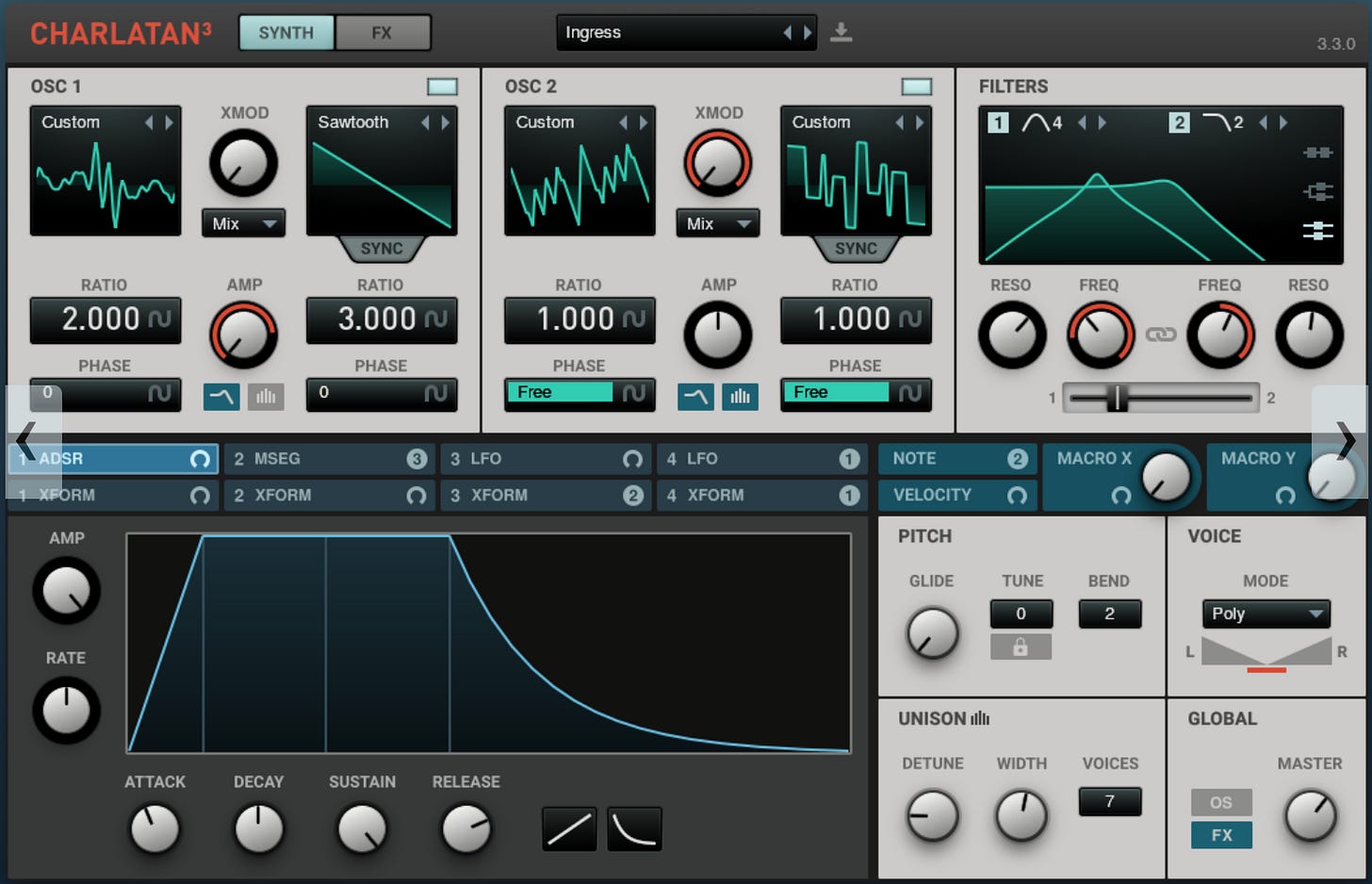Enable OSC 2 SYNC button
The image size is (1372, 884).
point(856,249)
